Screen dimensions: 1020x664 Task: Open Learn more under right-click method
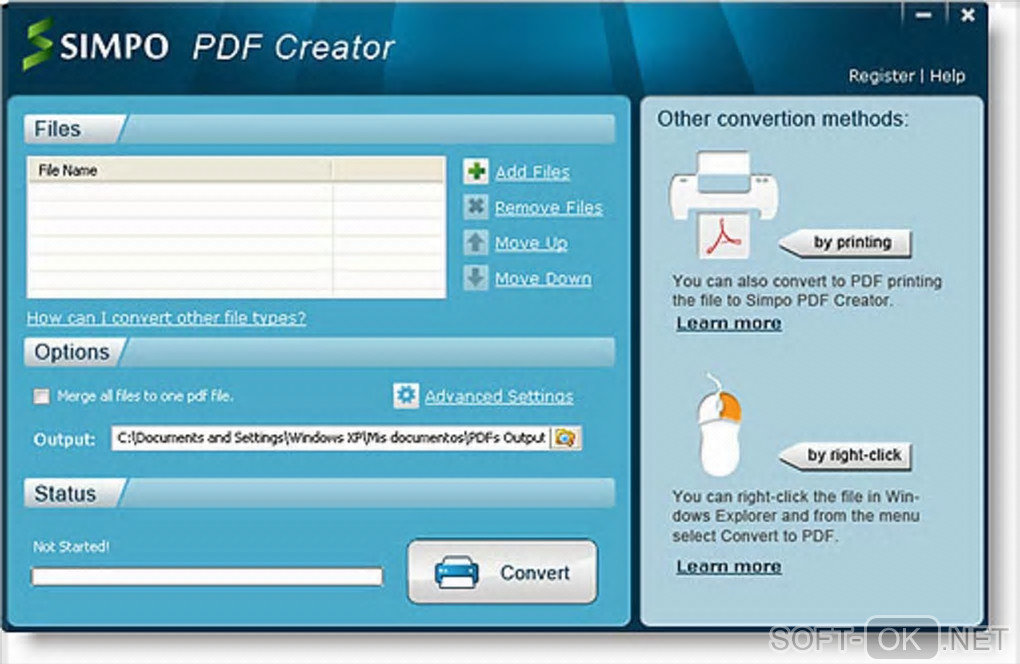point(729,566)
